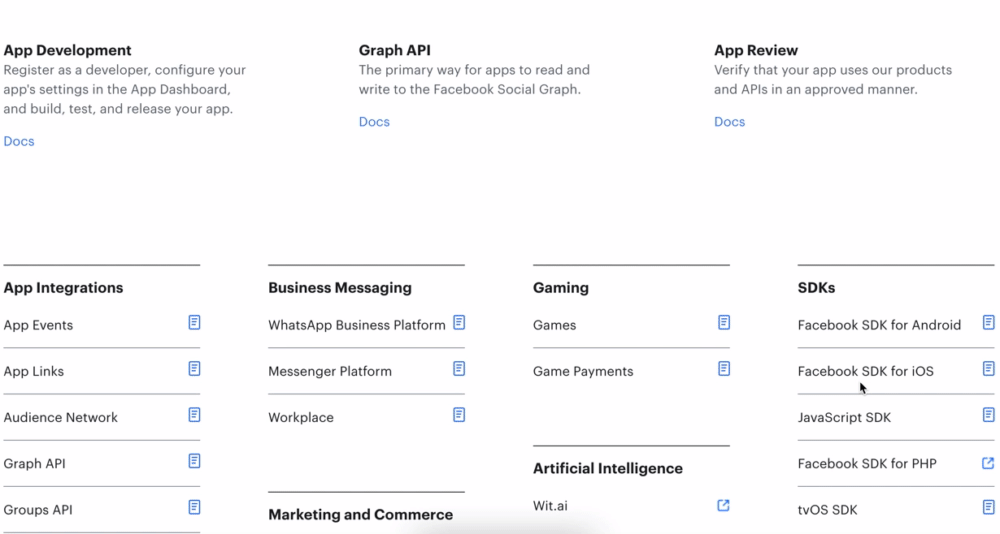Open Docs link under App Review
This screenshot has width=1000, height=534.
729,122
